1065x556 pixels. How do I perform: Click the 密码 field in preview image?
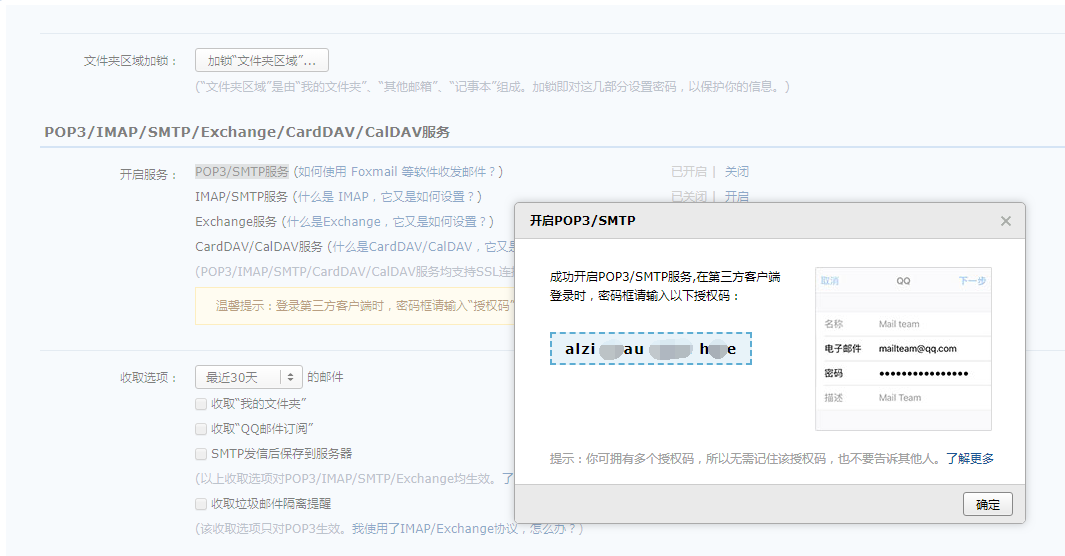click(x=922, y=373)
